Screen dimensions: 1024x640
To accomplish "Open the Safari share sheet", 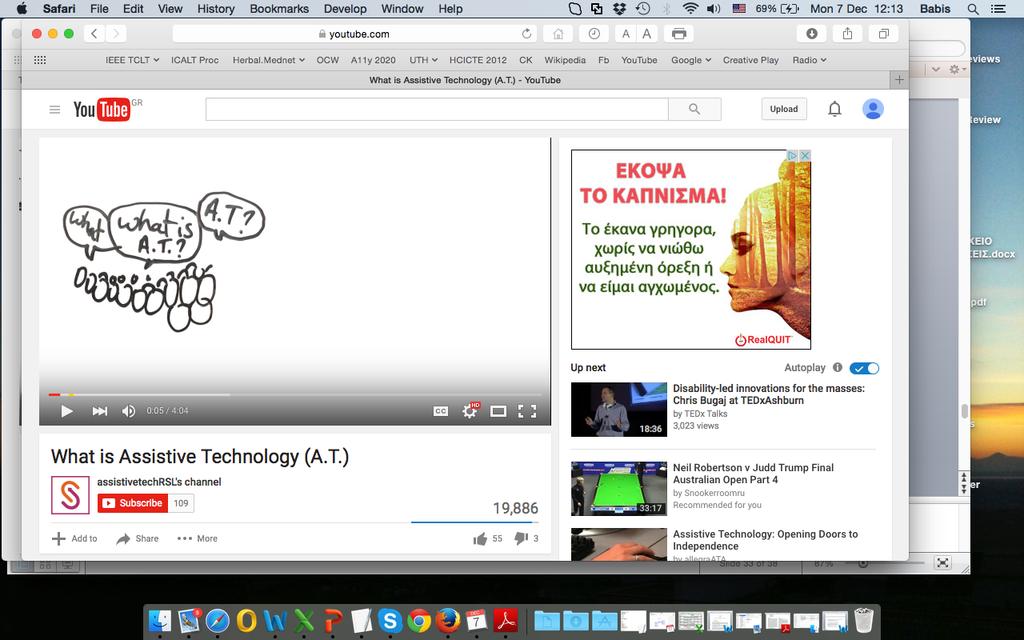I will point(848,34).
